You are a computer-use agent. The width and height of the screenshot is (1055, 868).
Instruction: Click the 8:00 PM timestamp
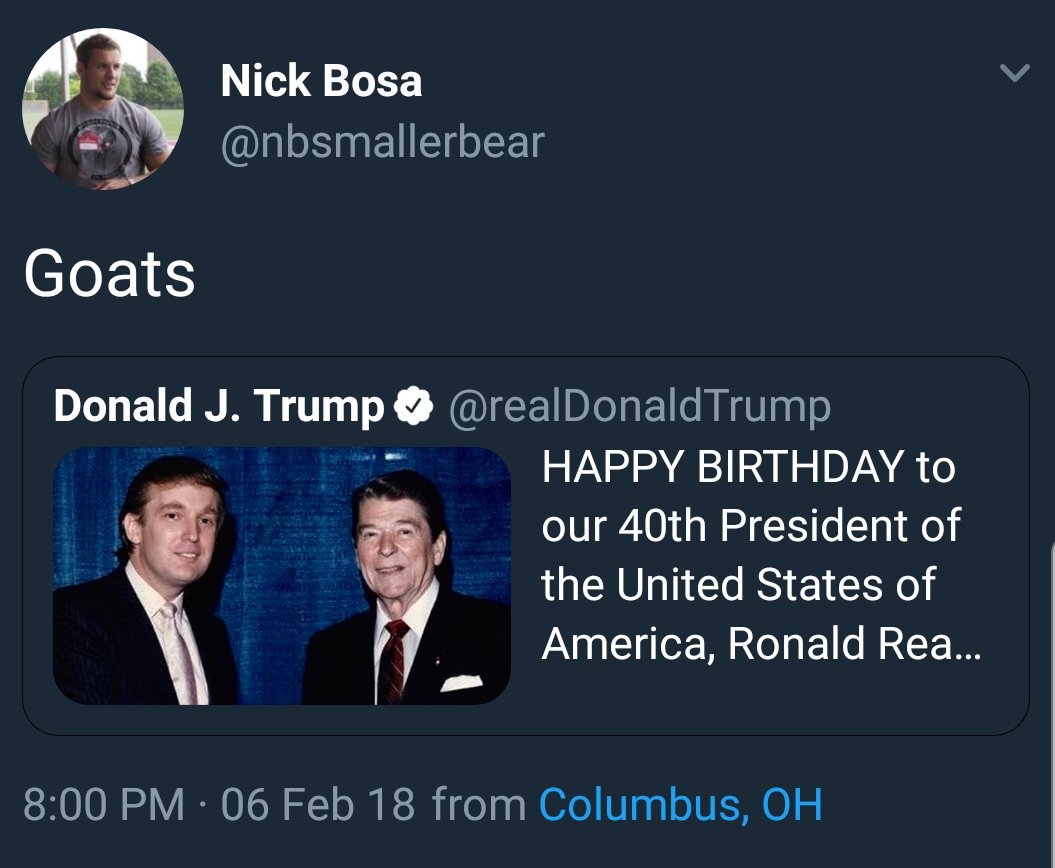click(x=103, y=805)
